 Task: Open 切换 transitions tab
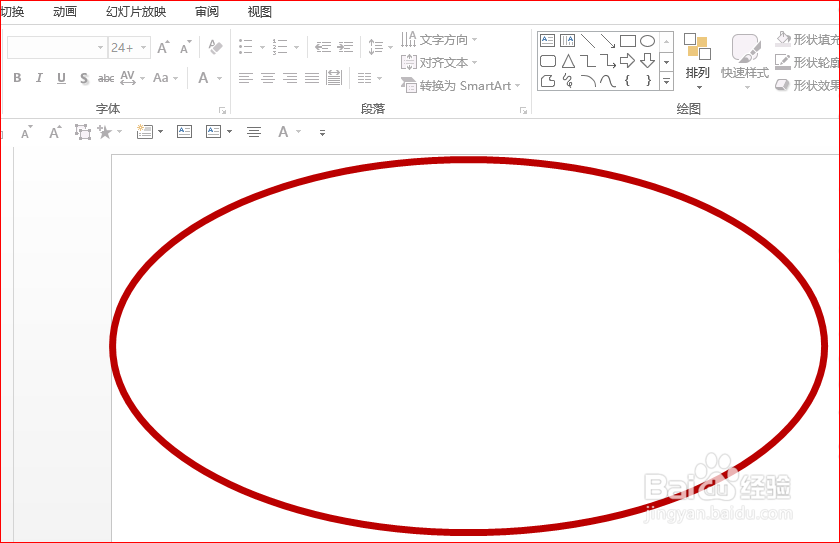(x=12, y=11)
